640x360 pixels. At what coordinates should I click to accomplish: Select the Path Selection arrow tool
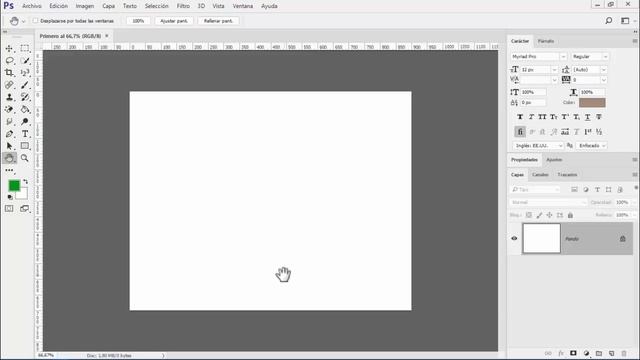tap(9, 146)
